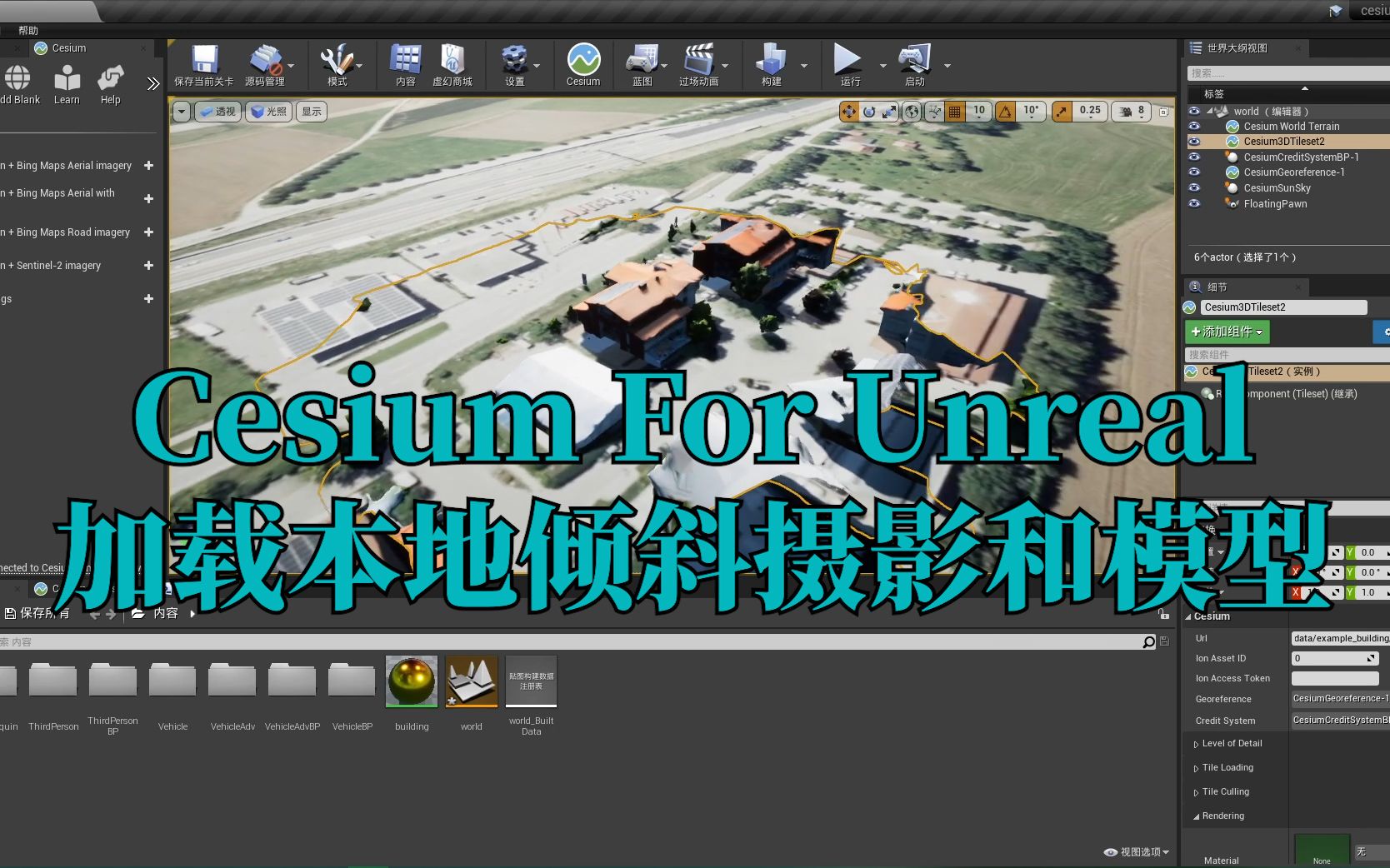Image resolution: width=1390 pixels, height=868 pixels.
Task: Open the 帮助 (Help) menu
Action: (x=28, y=31)
